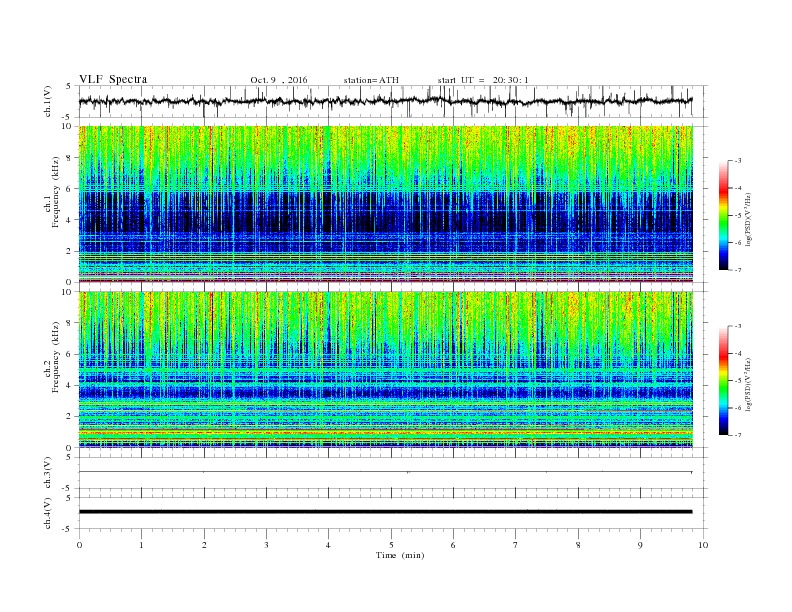Click the "Time (min)" x-axis label
The image size is (792, 612).
(400, 555)
